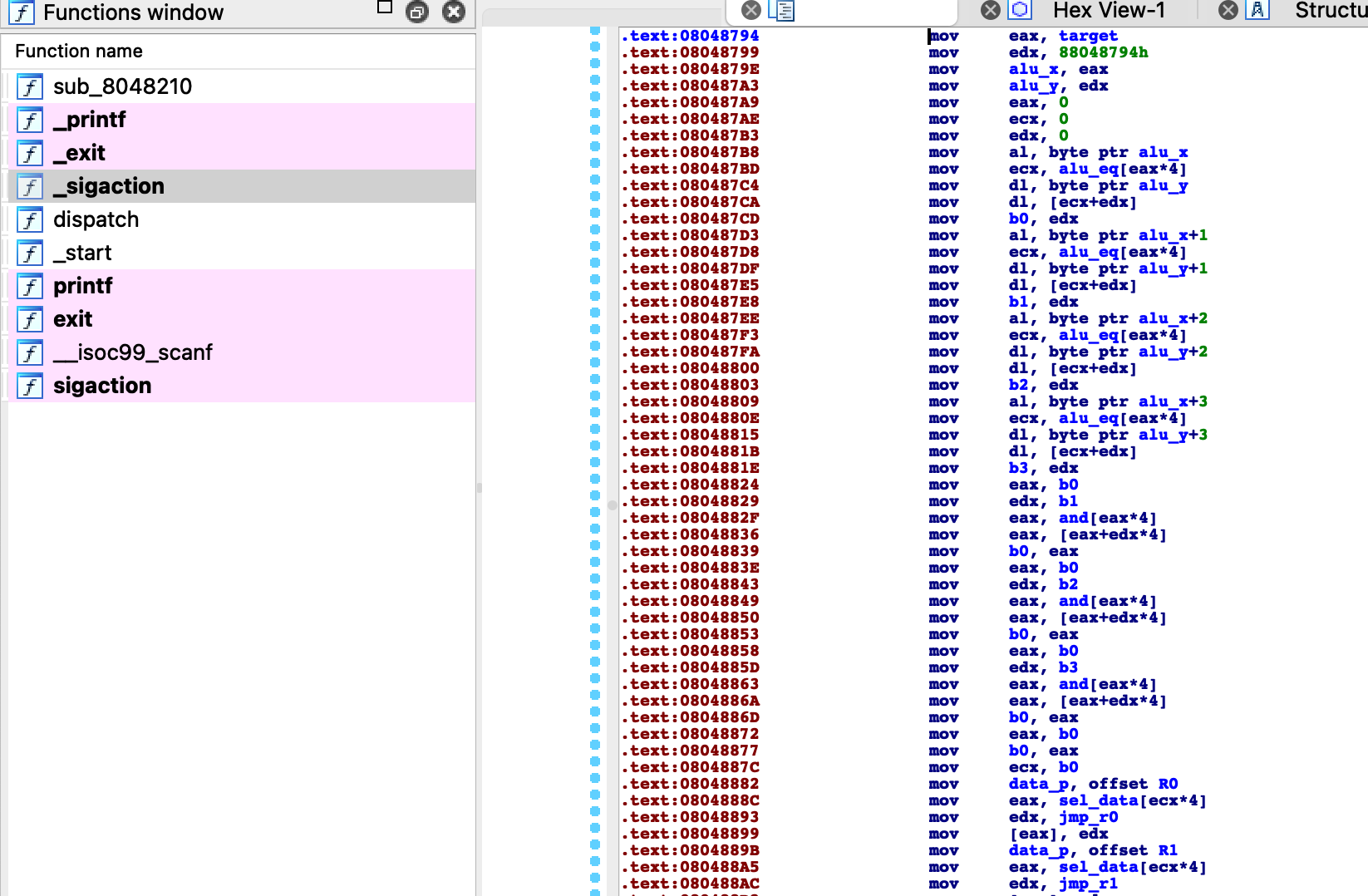The height and width of the screenshot is (896, 1368).
Task: Click the function icon beside __isoc99_scanf
Action: click(30, 352)
